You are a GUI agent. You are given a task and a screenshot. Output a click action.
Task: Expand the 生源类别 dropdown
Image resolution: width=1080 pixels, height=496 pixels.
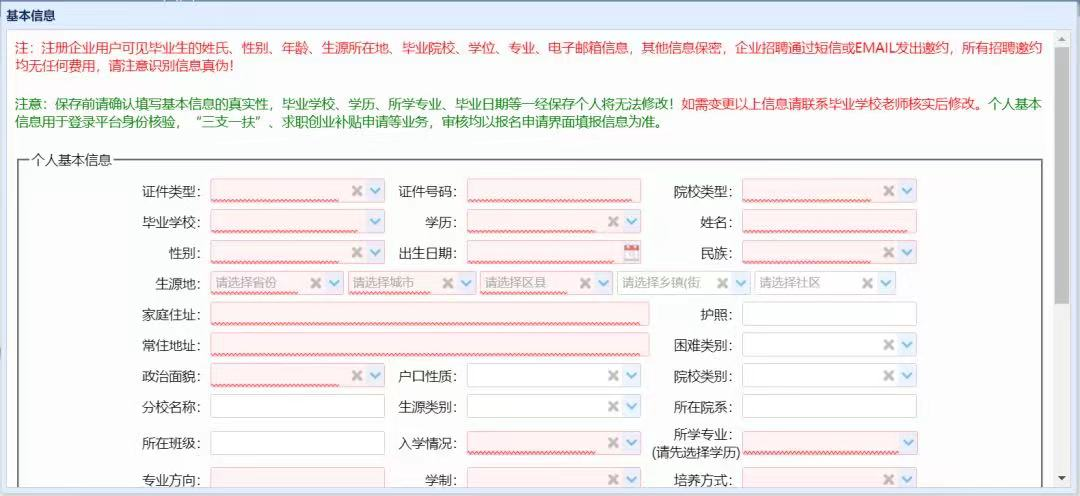[632, 406]
